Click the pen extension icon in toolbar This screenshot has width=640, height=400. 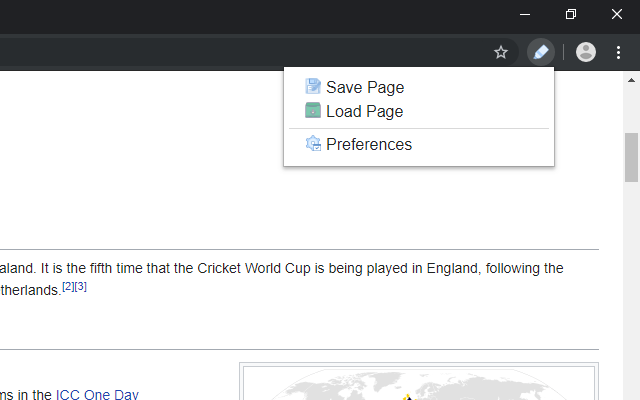coord(540,52)
